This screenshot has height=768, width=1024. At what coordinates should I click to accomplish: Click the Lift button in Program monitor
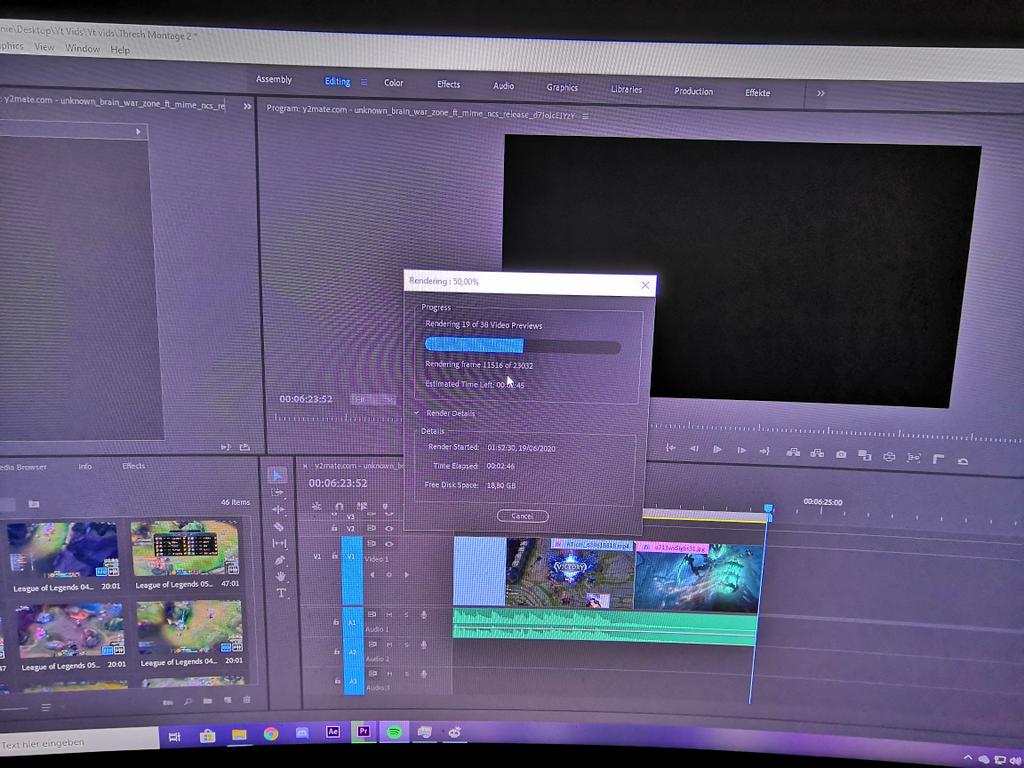(x=793, y=452)
